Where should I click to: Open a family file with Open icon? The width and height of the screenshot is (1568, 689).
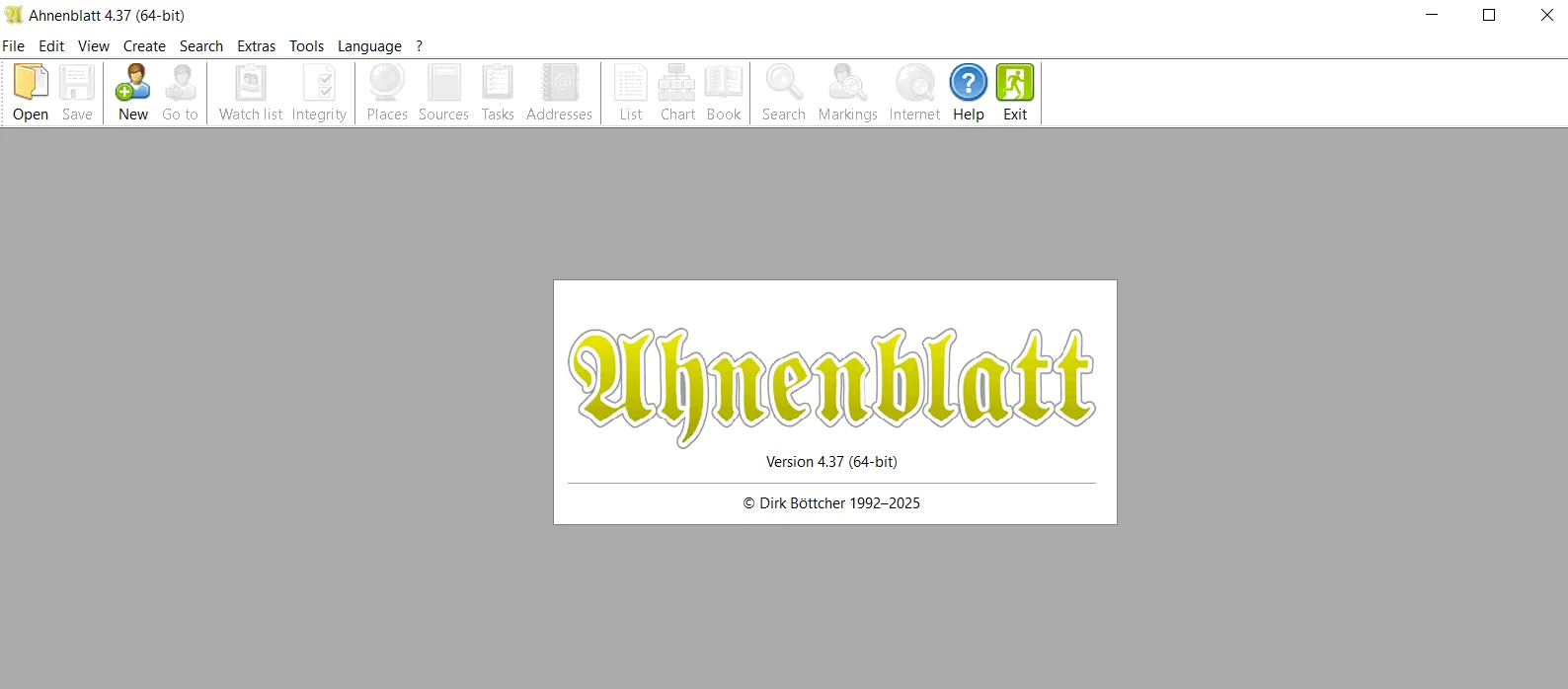pyautogui.click(x=31, y=93)
